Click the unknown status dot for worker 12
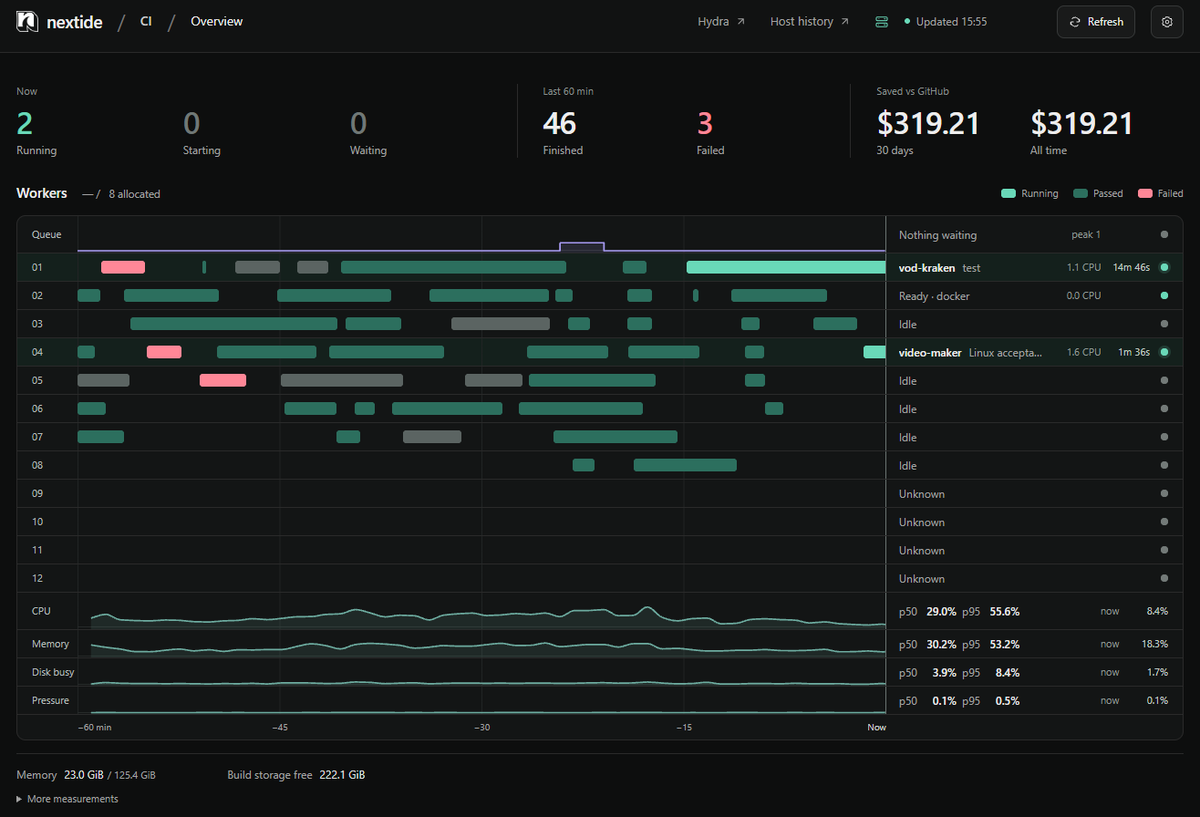The width and height of the screenshot is (1200, 817). [1164, 578]
